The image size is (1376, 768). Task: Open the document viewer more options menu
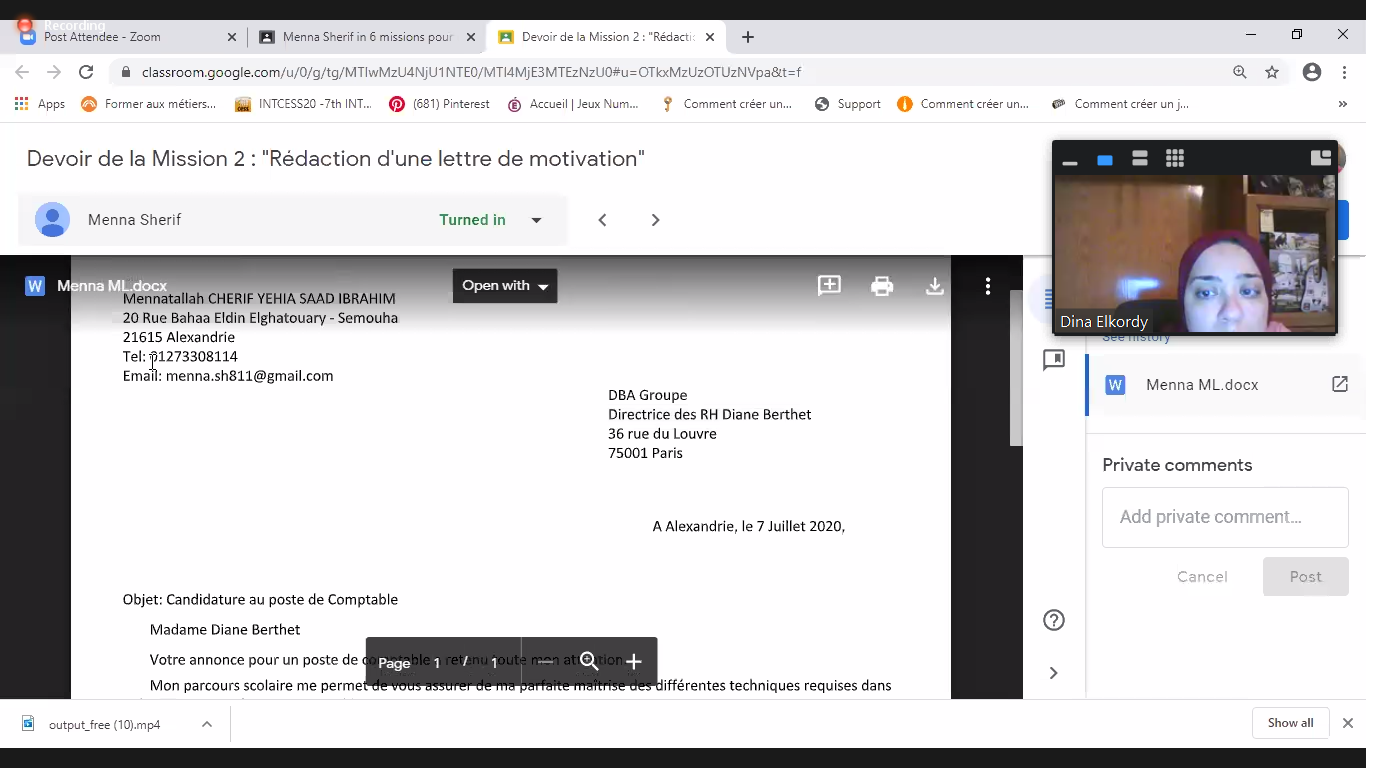point(988,286)
